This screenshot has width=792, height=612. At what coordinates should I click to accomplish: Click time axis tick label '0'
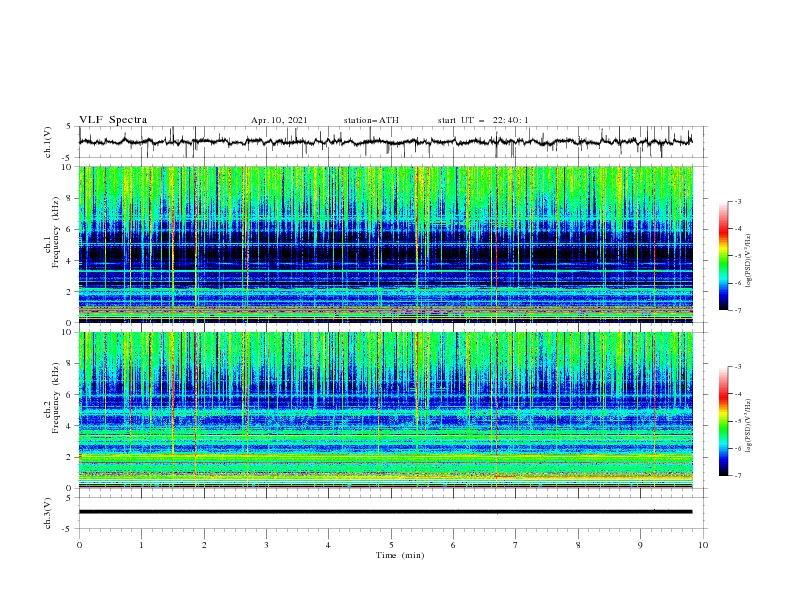click(x=79, y=545)
